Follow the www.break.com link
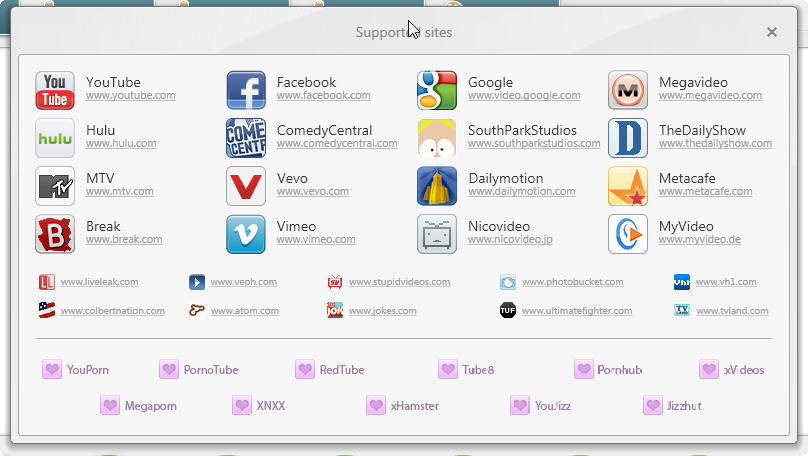The height and width of the screenshot is (456, 808). 124,240
